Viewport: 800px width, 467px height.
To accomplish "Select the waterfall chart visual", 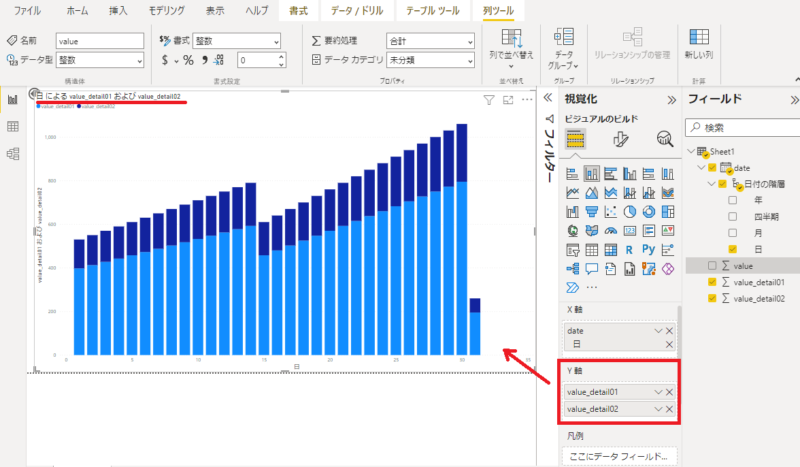I will (572, 212).
